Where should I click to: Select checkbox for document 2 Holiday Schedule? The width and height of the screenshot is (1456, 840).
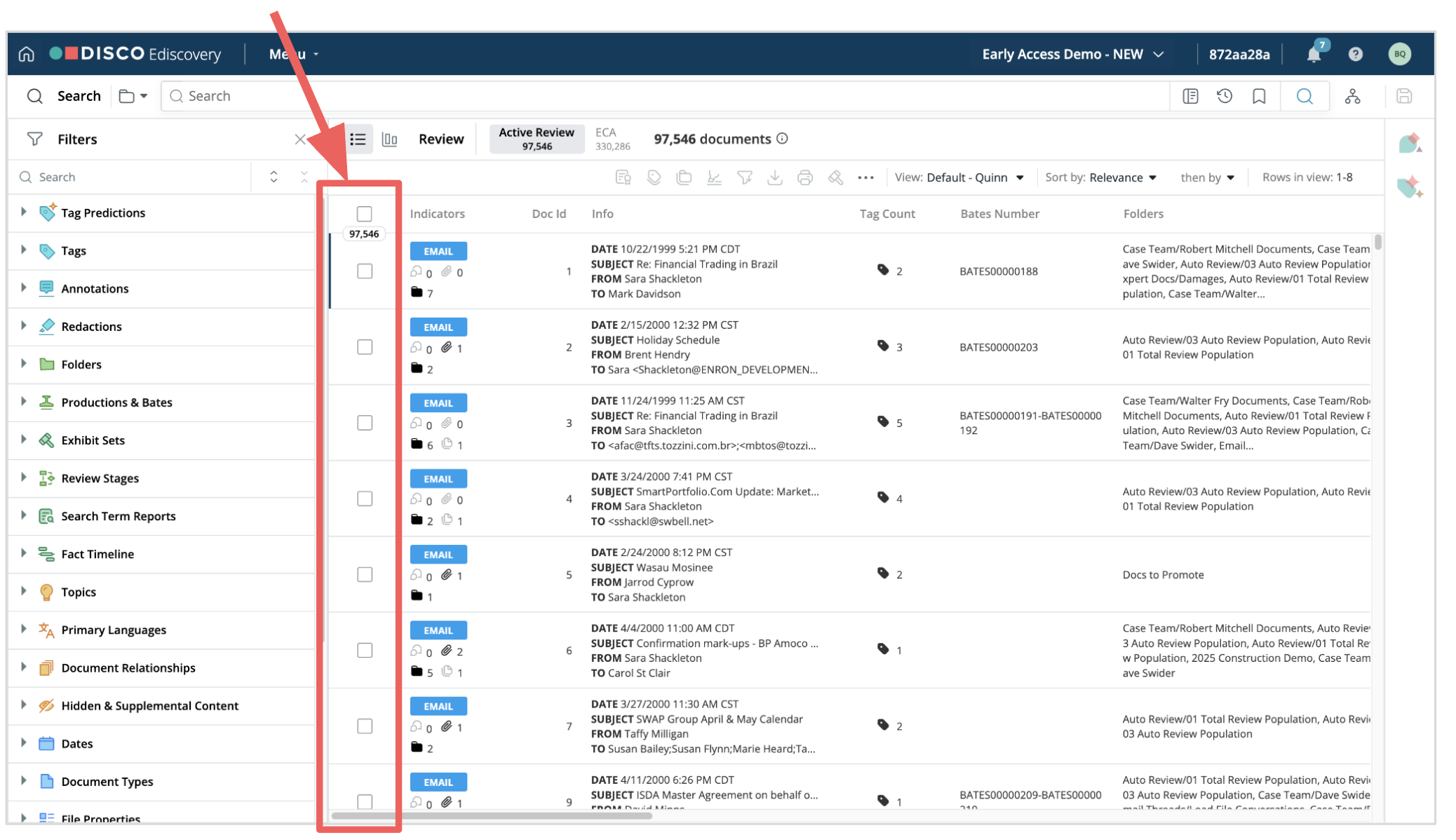click(364, 347)
